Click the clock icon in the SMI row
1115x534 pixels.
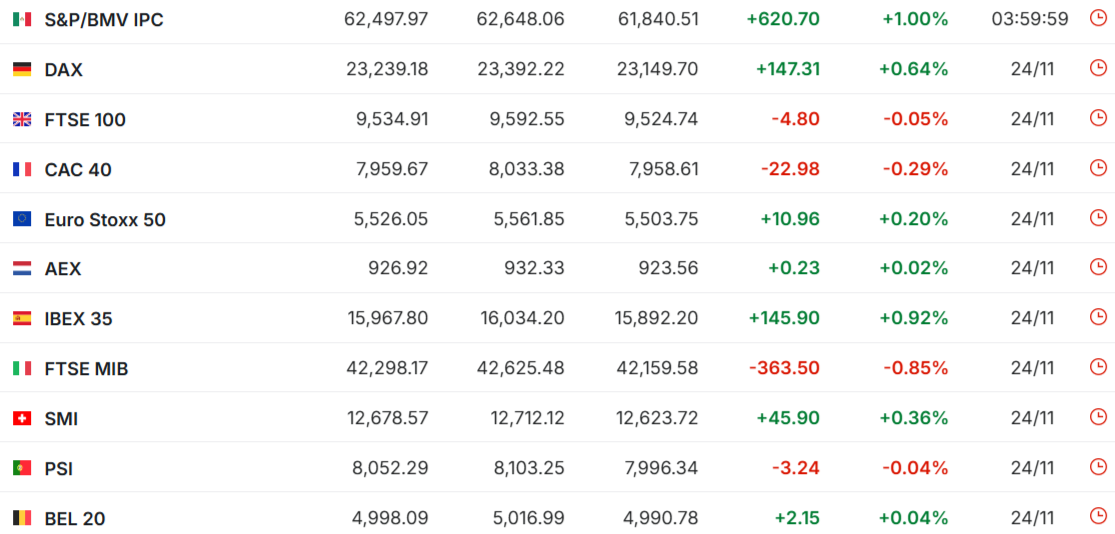pos(1098,418)
